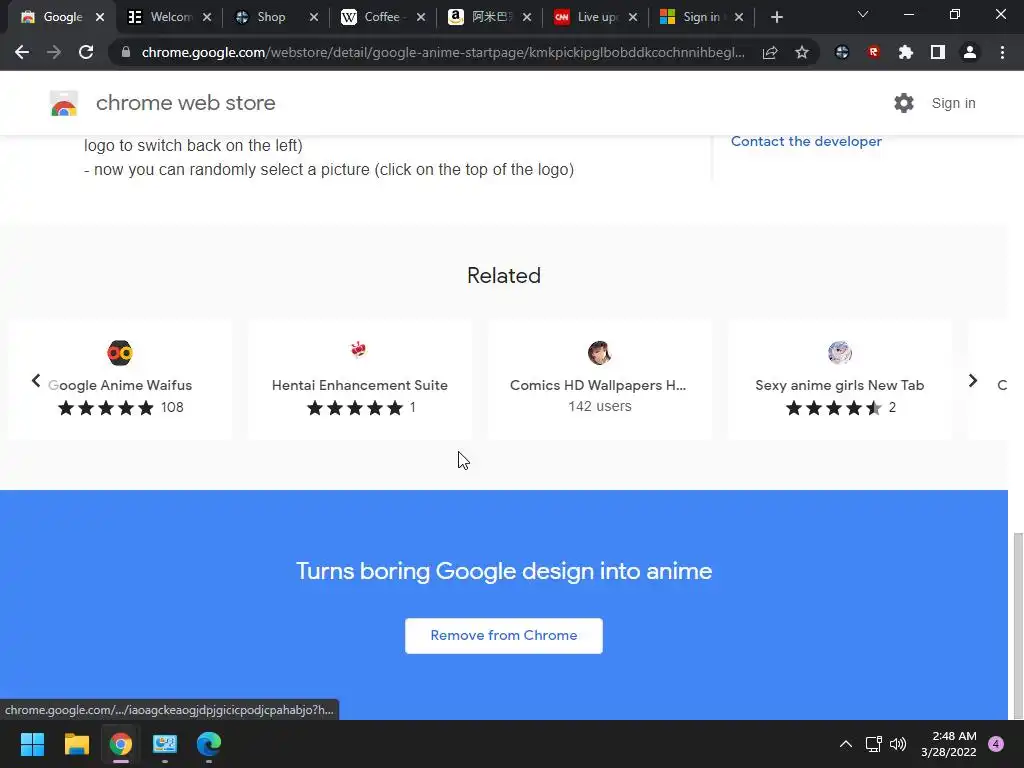Screen dimensions: 1024x768
Task: Click the Hentai Enhancement Suite icon
Action: pos(359,349)
